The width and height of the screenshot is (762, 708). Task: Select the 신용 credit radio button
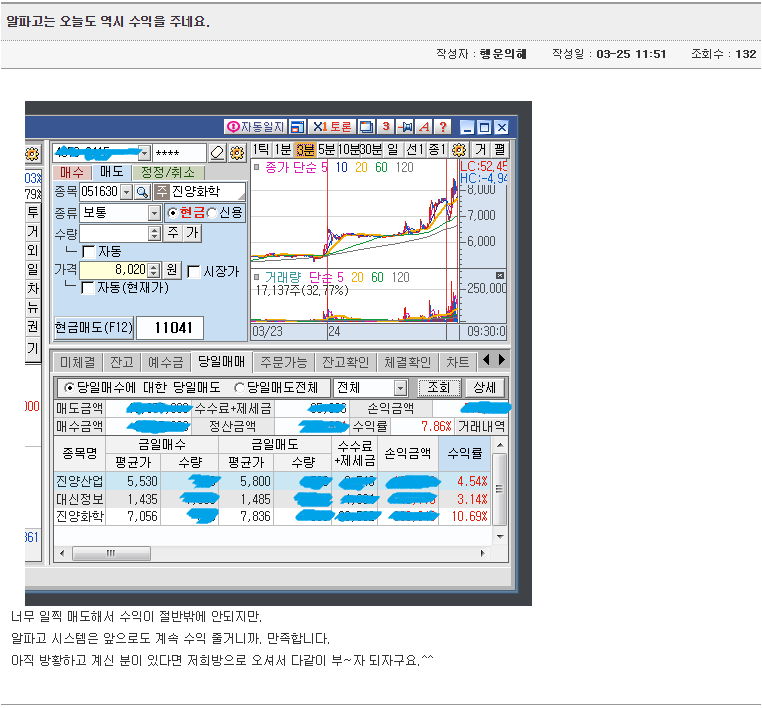point(211,213)
